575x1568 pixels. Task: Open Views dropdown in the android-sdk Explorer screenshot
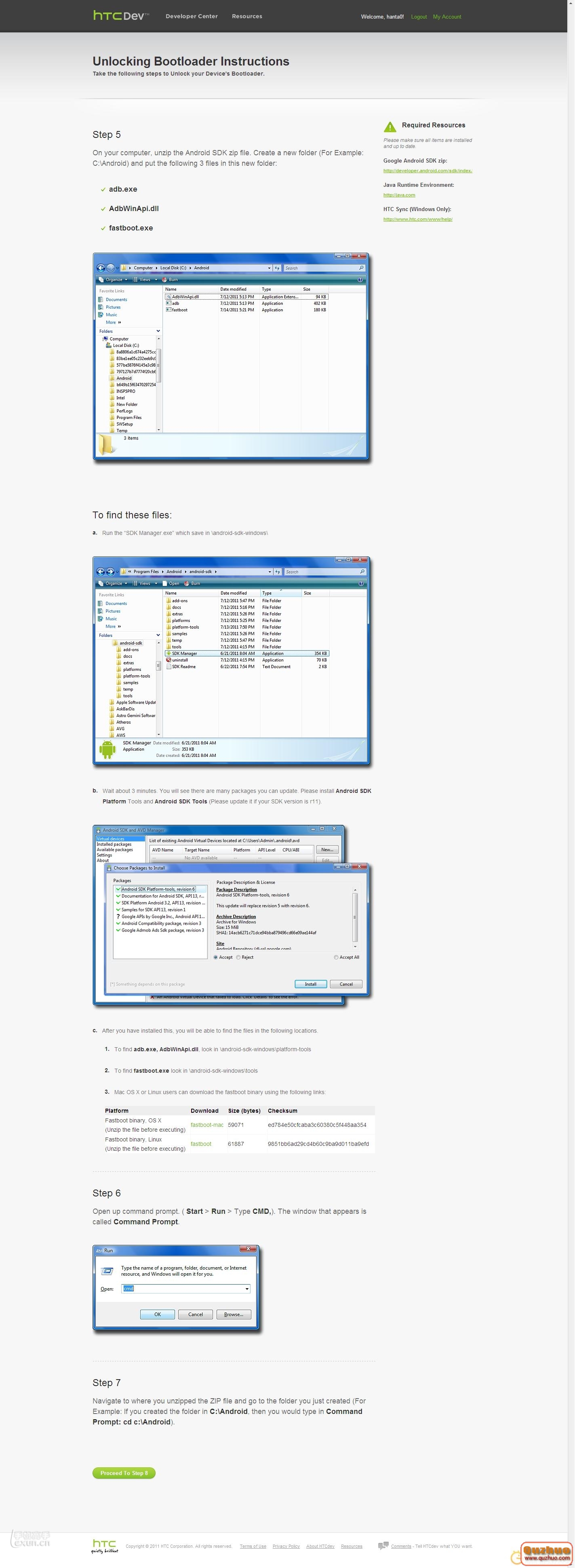click(x=145, y=584)
